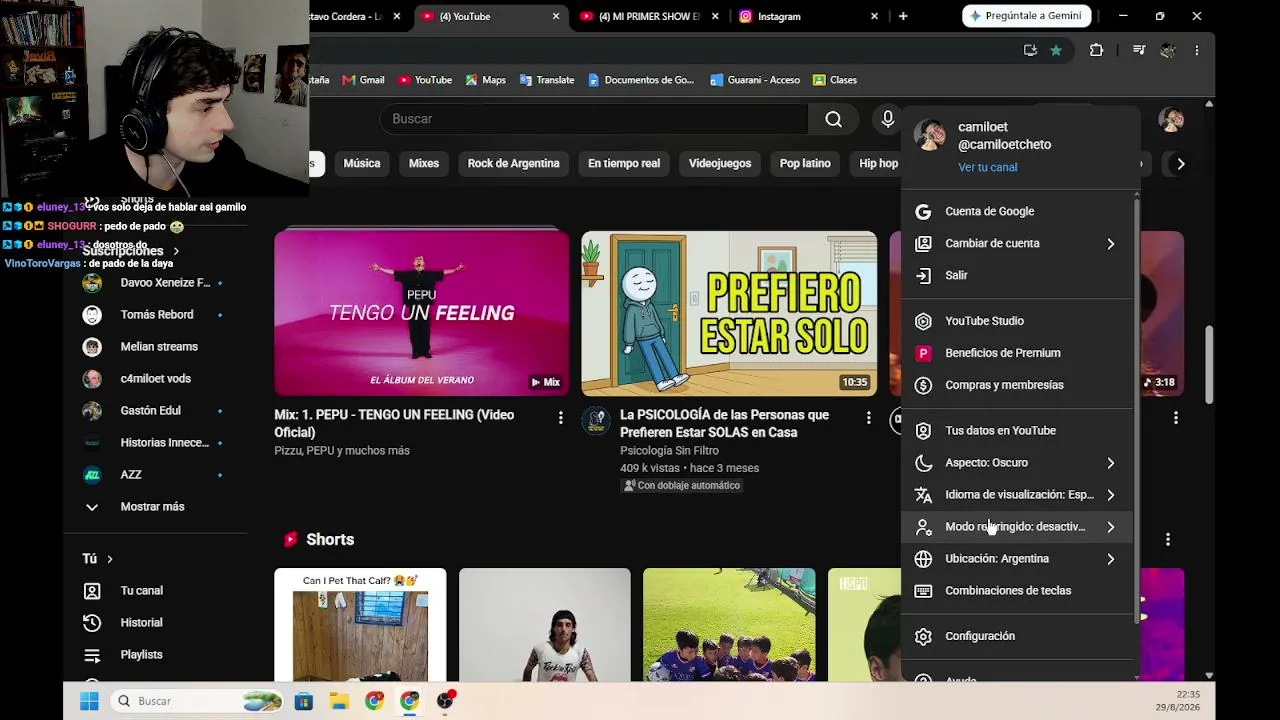This screenshot has height=720, width=1280.
Task: Expand the Idioma de visualización submenu
Action: point(1017,495)
